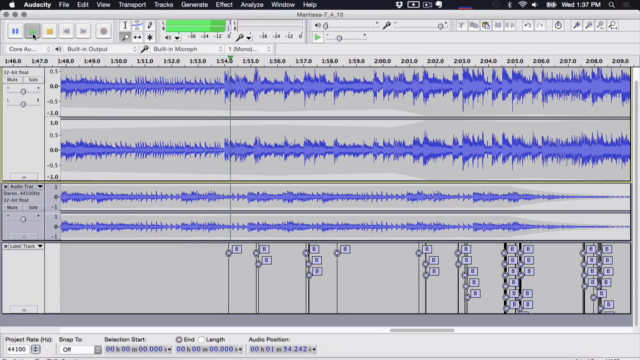
Task: Skip to end of the project
Action: pyautogui.click(x=83, y=31)
